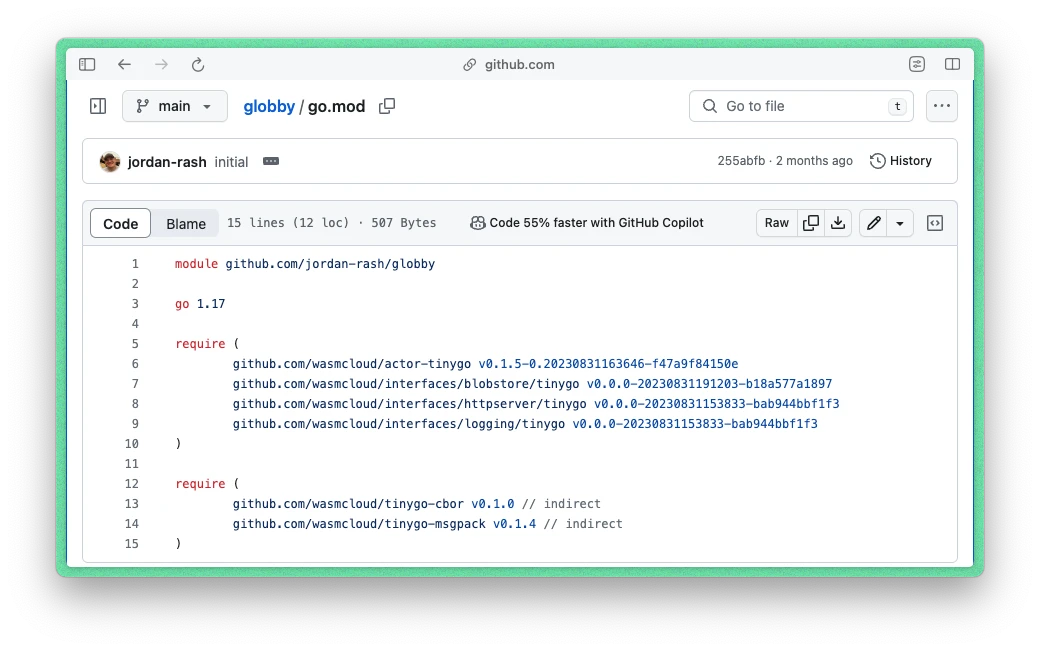This screenshot has height=651, width=1040.
Task: Open more edit options dropdown arrow
Action: coord(900,223)
